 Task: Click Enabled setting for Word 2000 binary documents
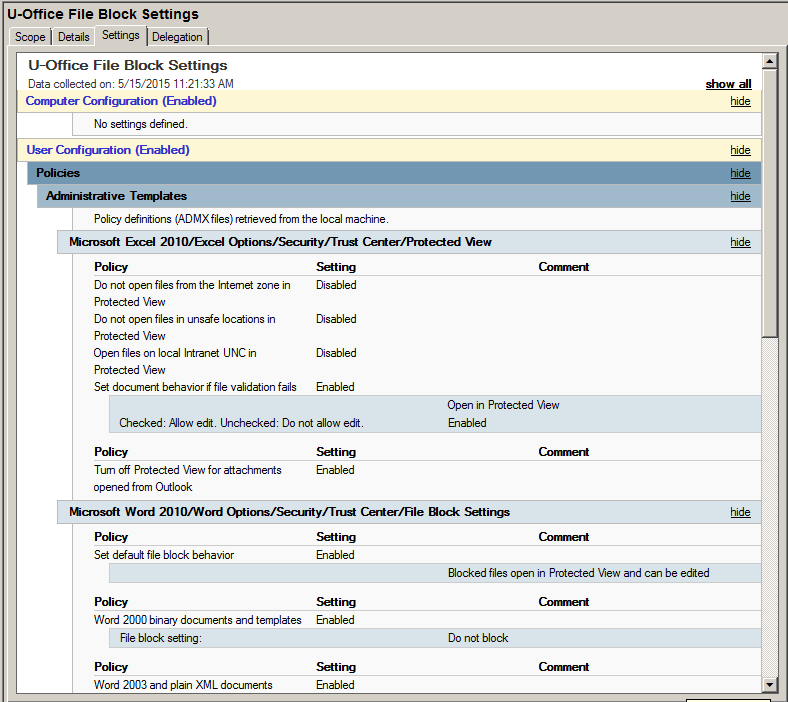pos(335,620)
